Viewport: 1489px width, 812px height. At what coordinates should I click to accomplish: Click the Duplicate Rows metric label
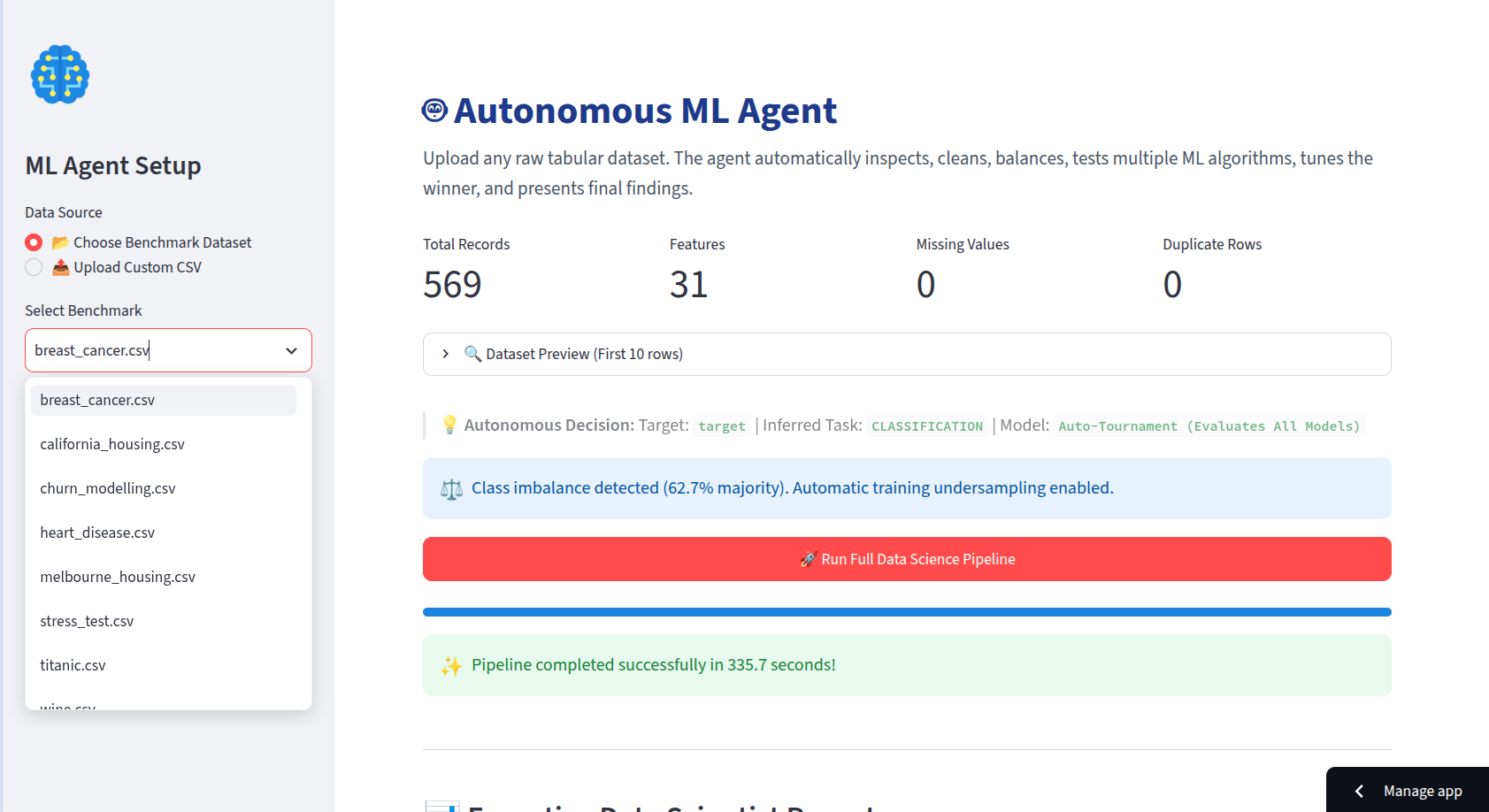pos(1212,244)
